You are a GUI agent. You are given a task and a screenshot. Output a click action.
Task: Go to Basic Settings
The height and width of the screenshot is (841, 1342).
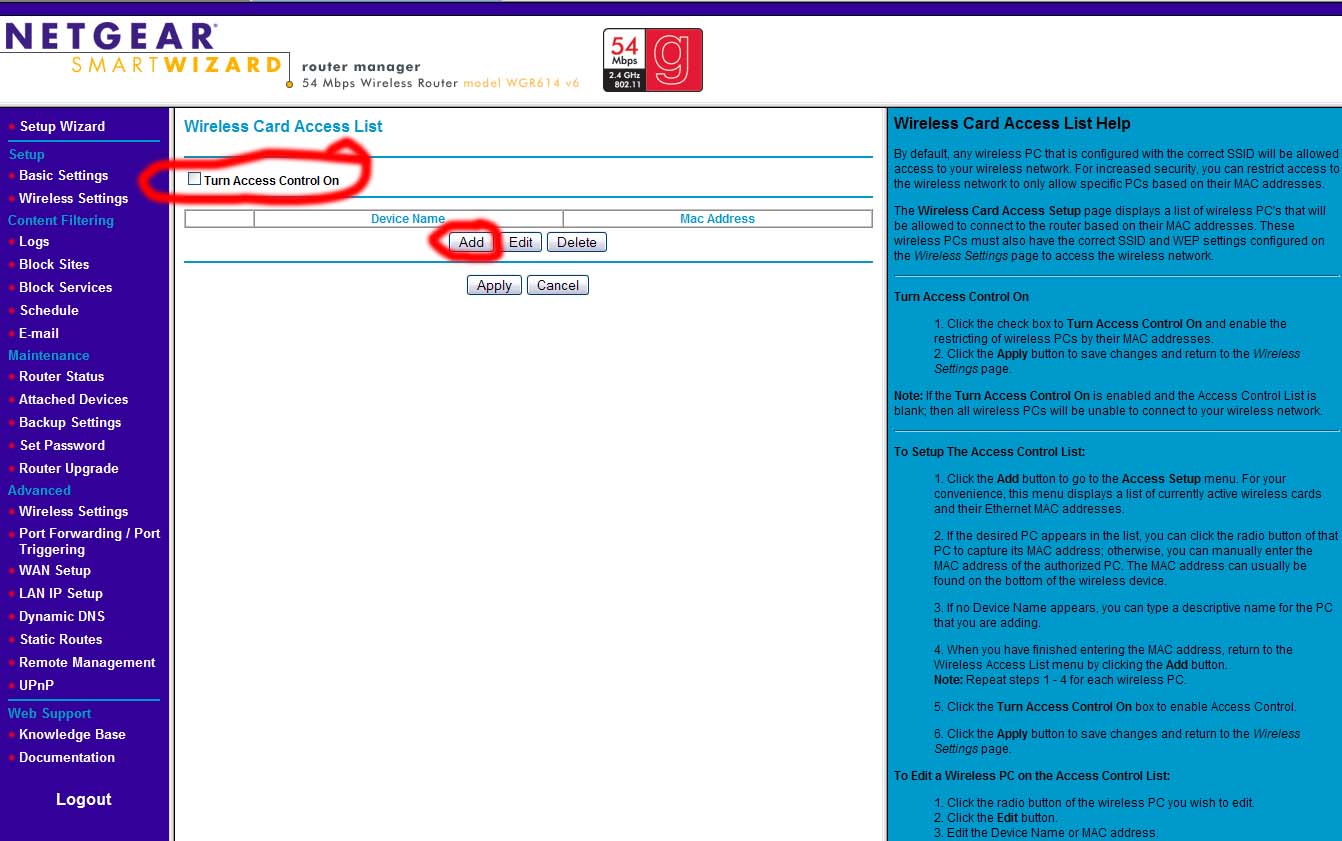(x=63, y=175)
